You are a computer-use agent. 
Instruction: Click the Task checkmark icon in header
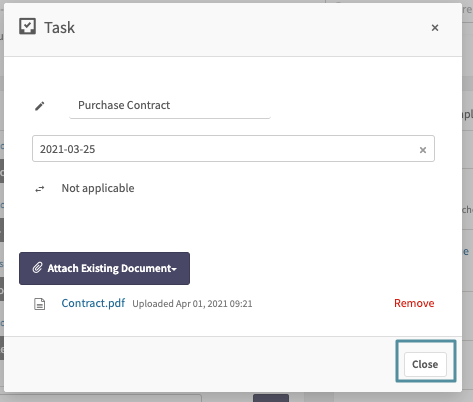click(x=27, y=27)
